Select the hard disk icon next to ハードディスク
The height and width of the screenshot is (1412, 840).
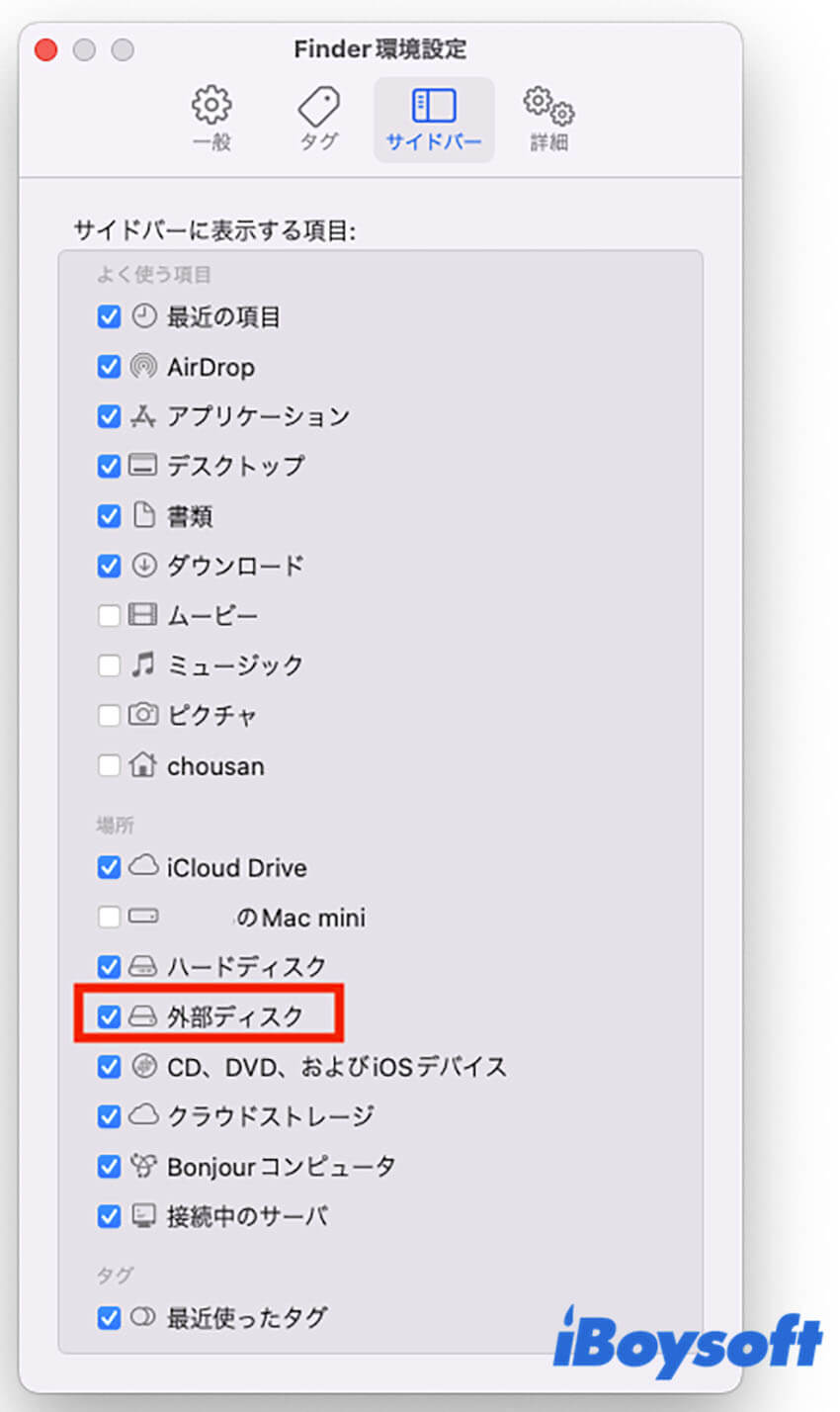tap(143, 967)
